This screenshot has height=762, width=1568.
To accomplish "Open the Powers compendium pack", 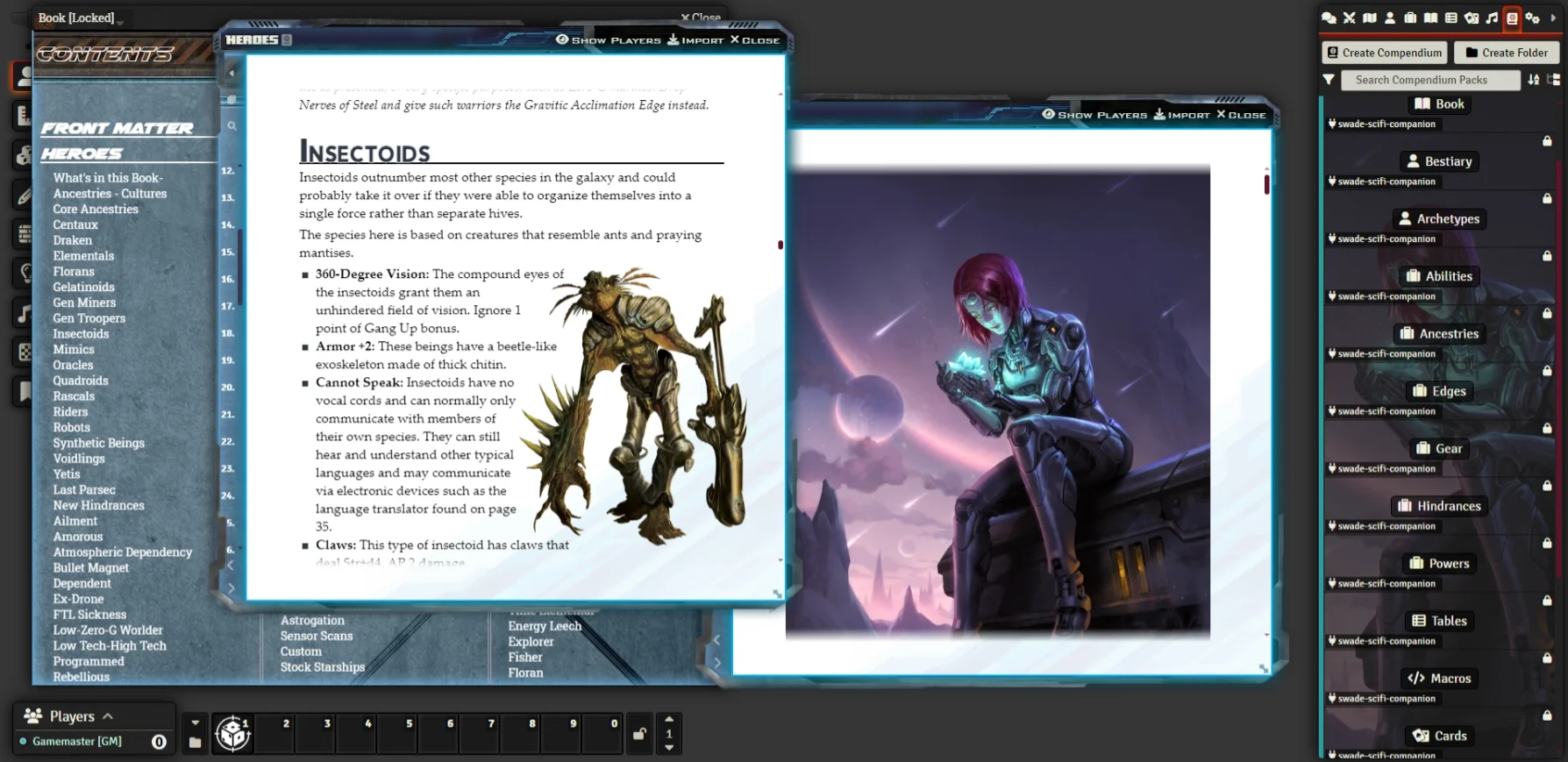I will tap(1439, 564).
